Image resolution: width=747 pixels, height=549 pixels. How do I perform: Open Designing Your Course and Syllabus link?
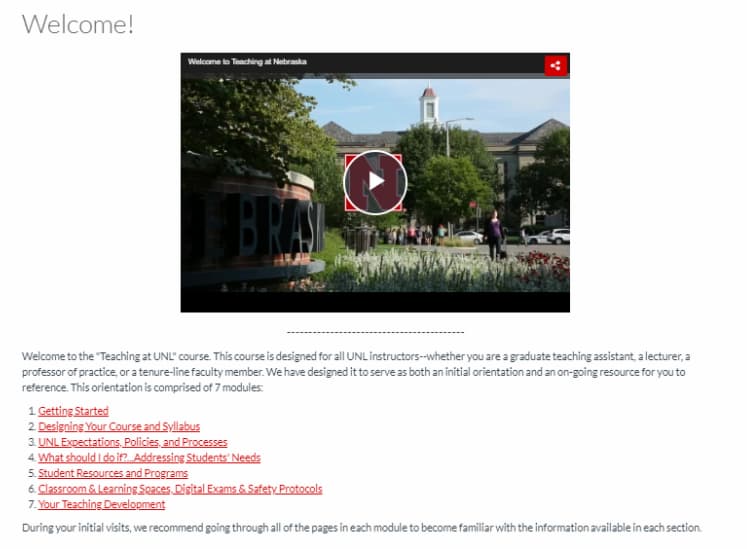click(x=119, y=426)
